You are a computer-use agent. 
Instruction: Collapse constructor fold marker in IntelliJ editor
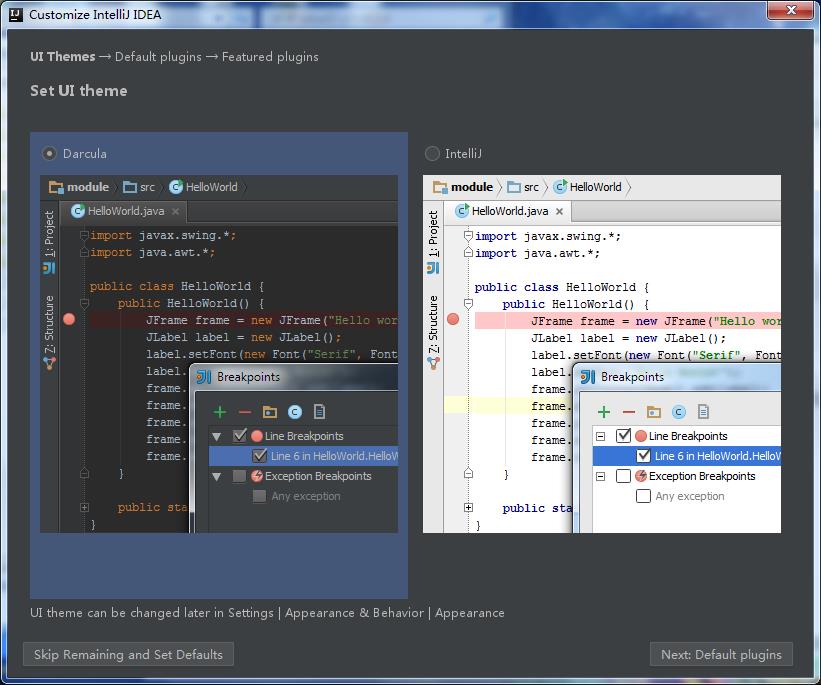(469, 304)
